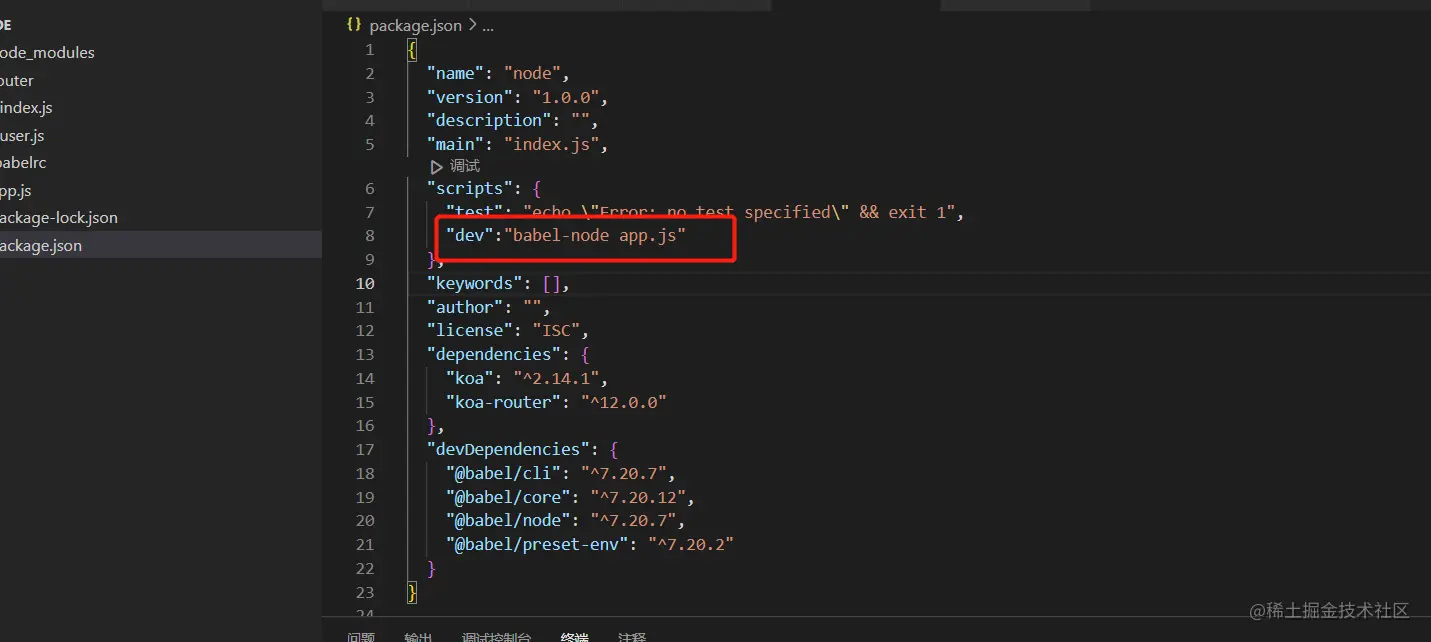Click the closing brace on line 23
This screenshot has height=642, width=1431.
412,592
